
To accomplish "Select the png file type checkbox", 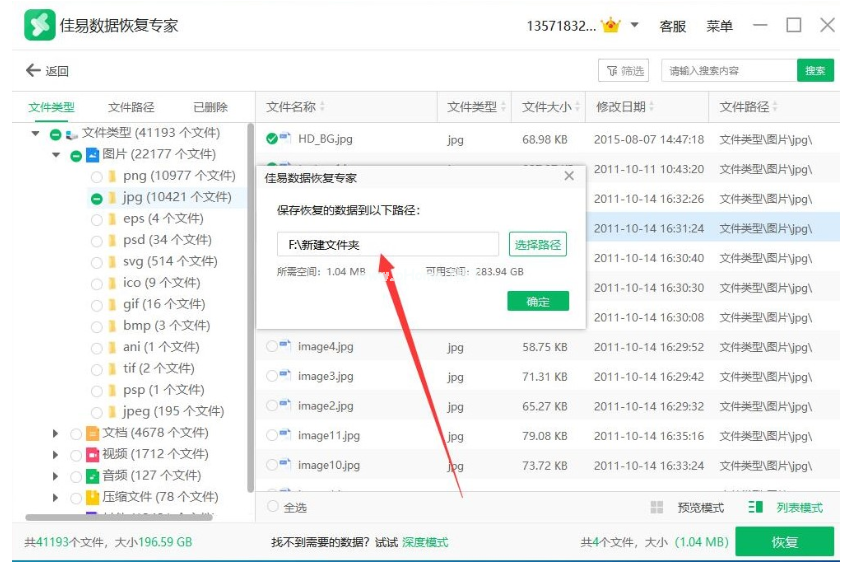I will 96,176.
